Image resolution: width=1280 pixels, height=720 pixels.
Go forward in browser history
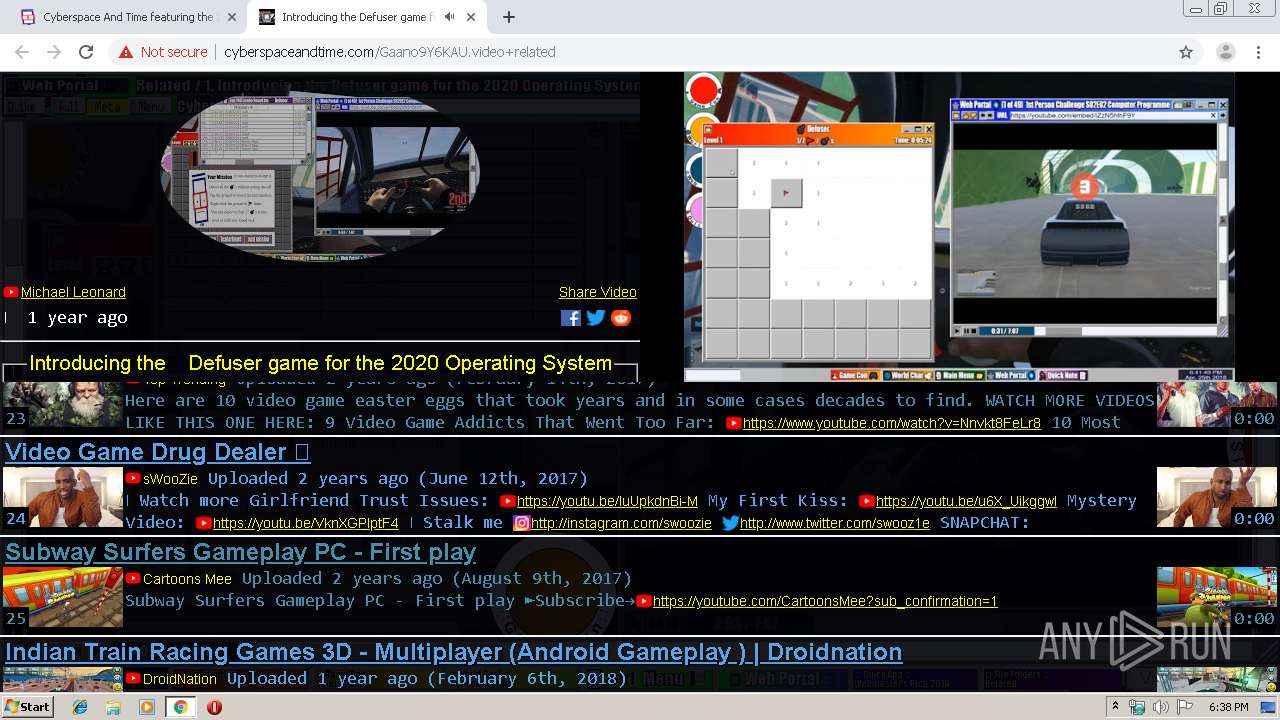tap(54, 52)
